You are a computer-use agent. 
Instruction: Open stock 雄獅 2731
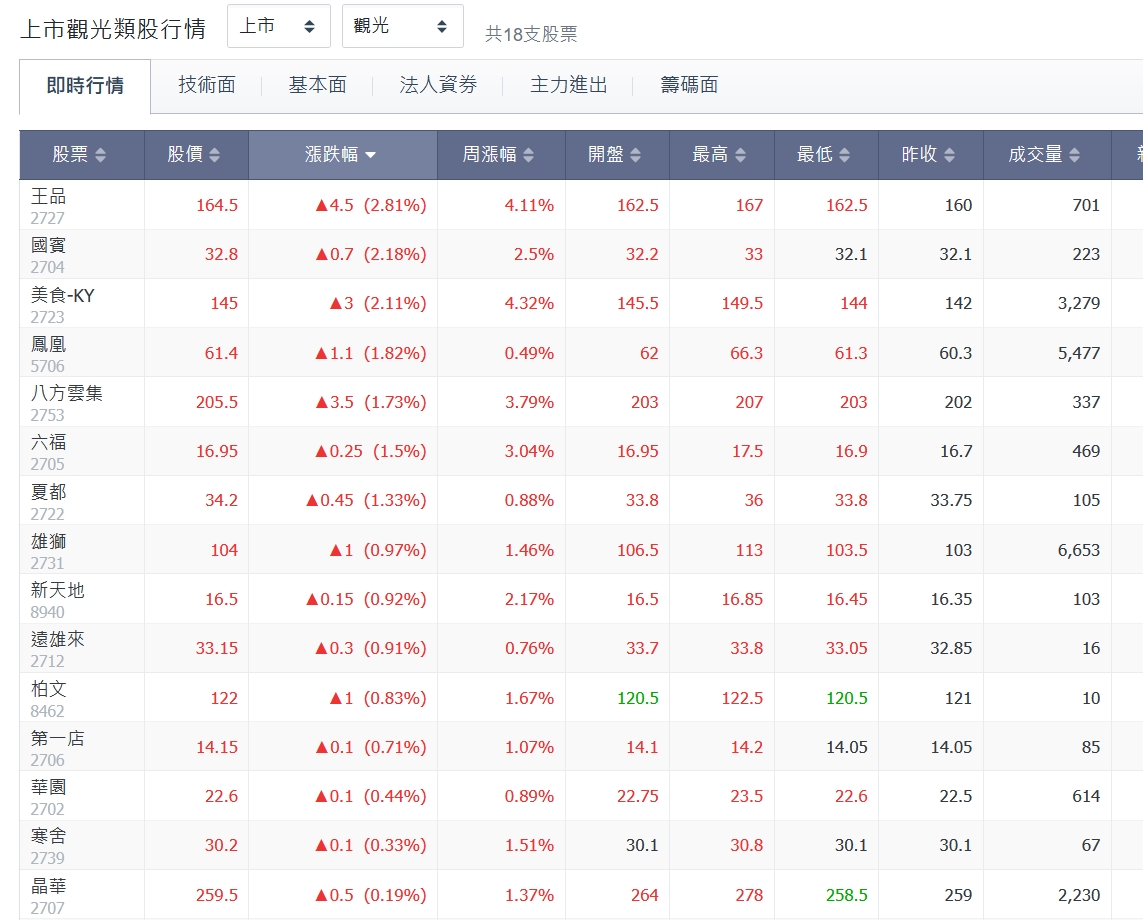click(48, 551)
